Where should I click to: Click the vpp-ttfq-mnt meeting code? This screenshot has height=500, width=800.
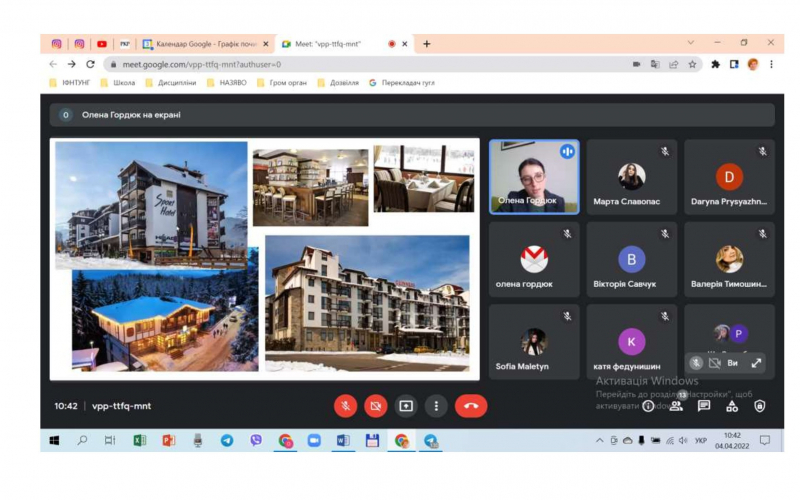[x=121, y=406]
